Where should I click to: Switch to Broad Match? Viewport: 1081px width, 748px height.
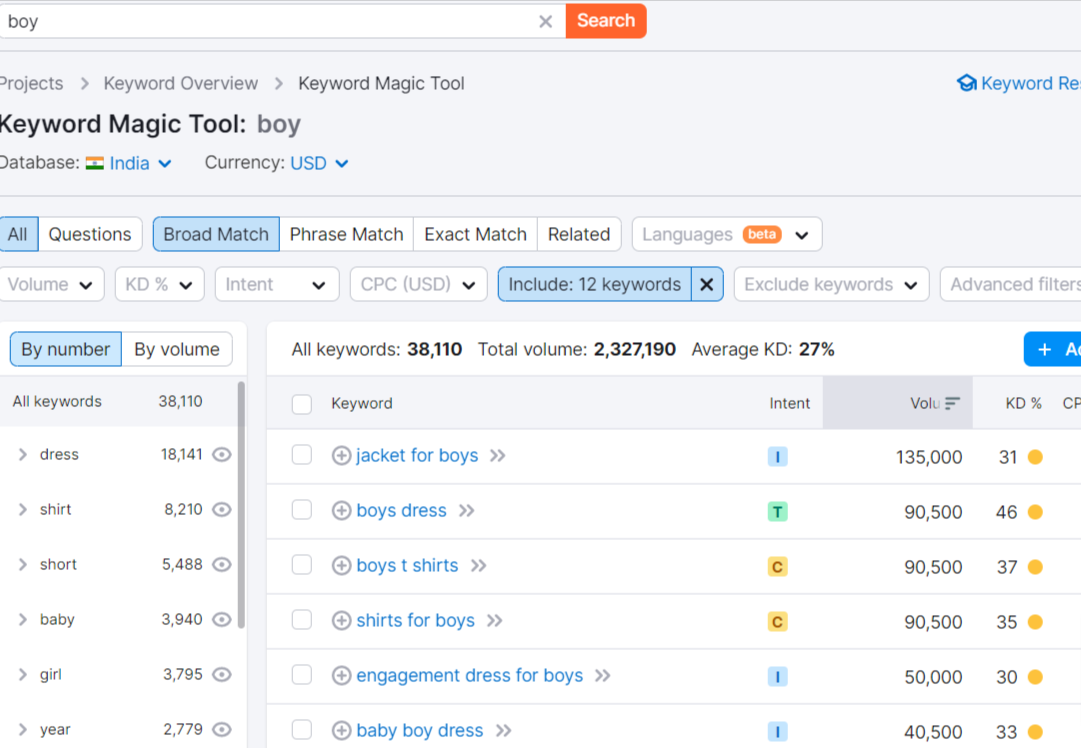pyautogui.click(x=216, y=234)
